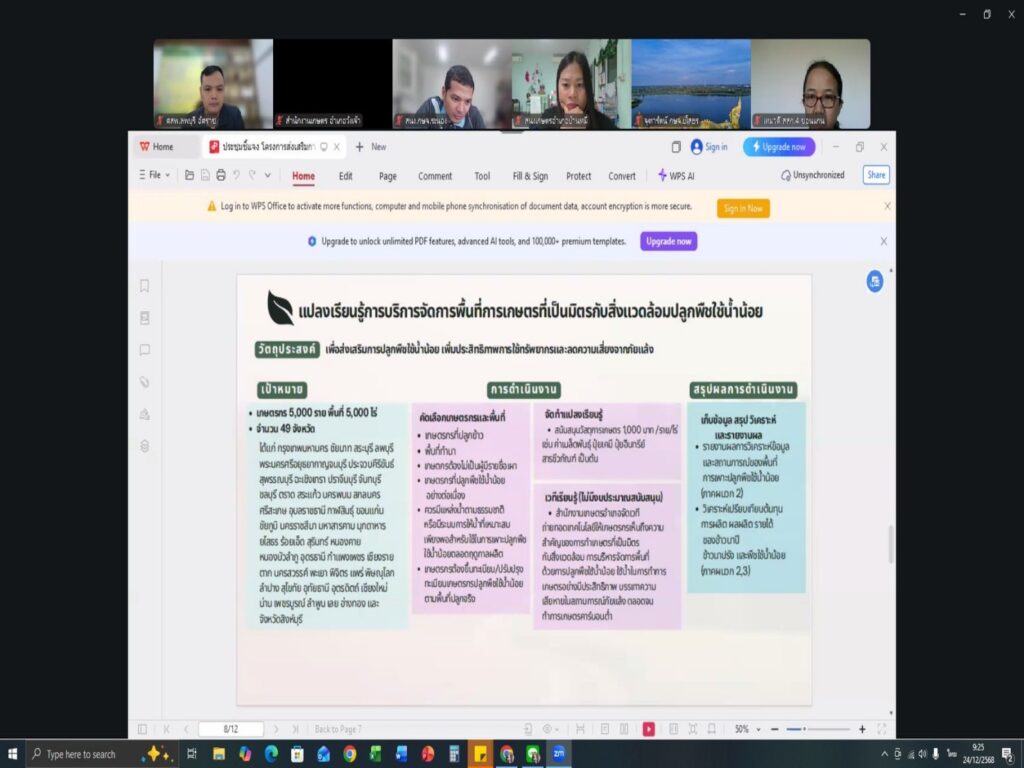Open the Fill & Sign tab
This screenshot has width=1024, height=768.
(x=530, y=176)
